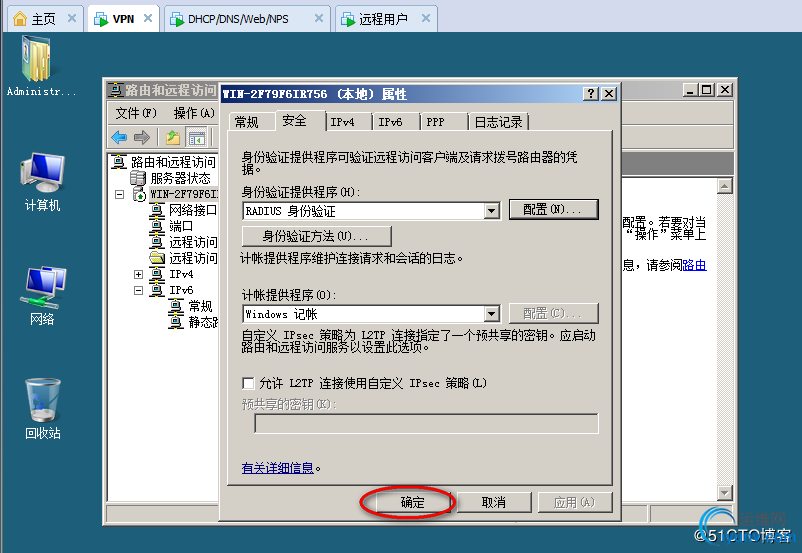Open the 操作(A) menu
The image size is (802, 553).
[194, 113]
